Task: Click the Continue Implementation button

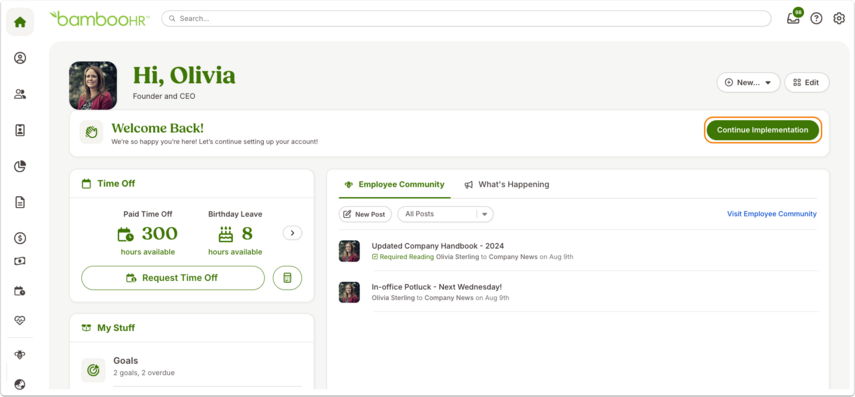Action: click(762, 130)
